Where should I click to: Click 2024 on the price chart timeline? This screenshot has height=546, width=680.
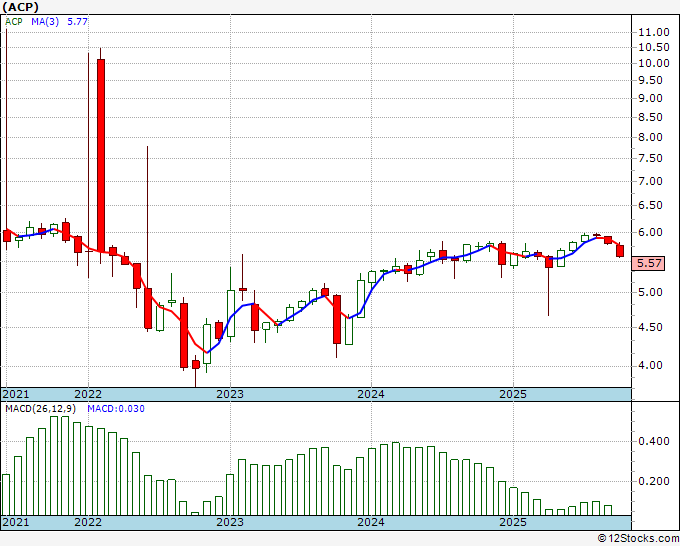(x=371, y=394)
